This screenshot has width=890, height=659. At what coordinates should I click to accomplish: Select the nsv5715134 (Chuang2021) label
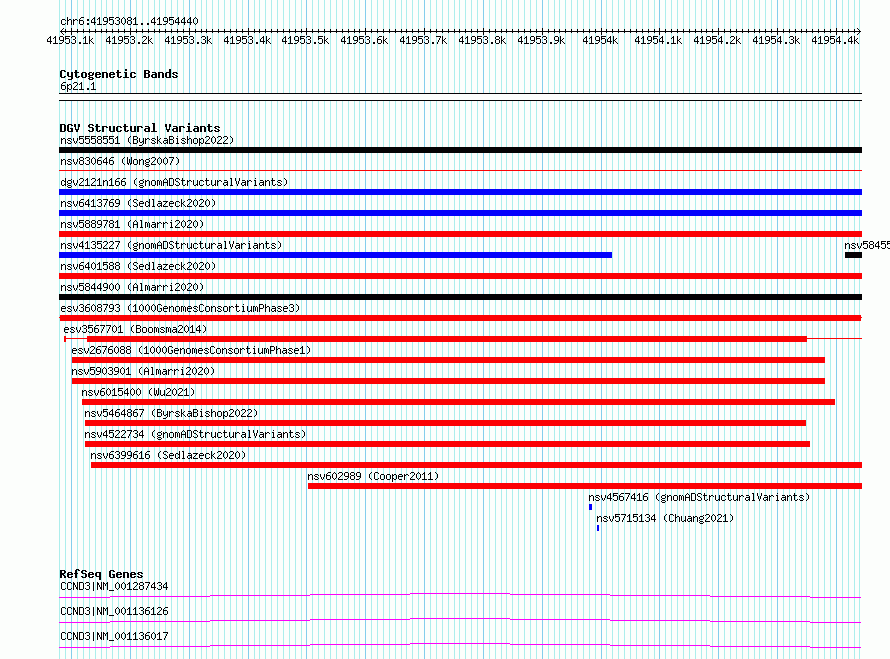click(665, 518)
